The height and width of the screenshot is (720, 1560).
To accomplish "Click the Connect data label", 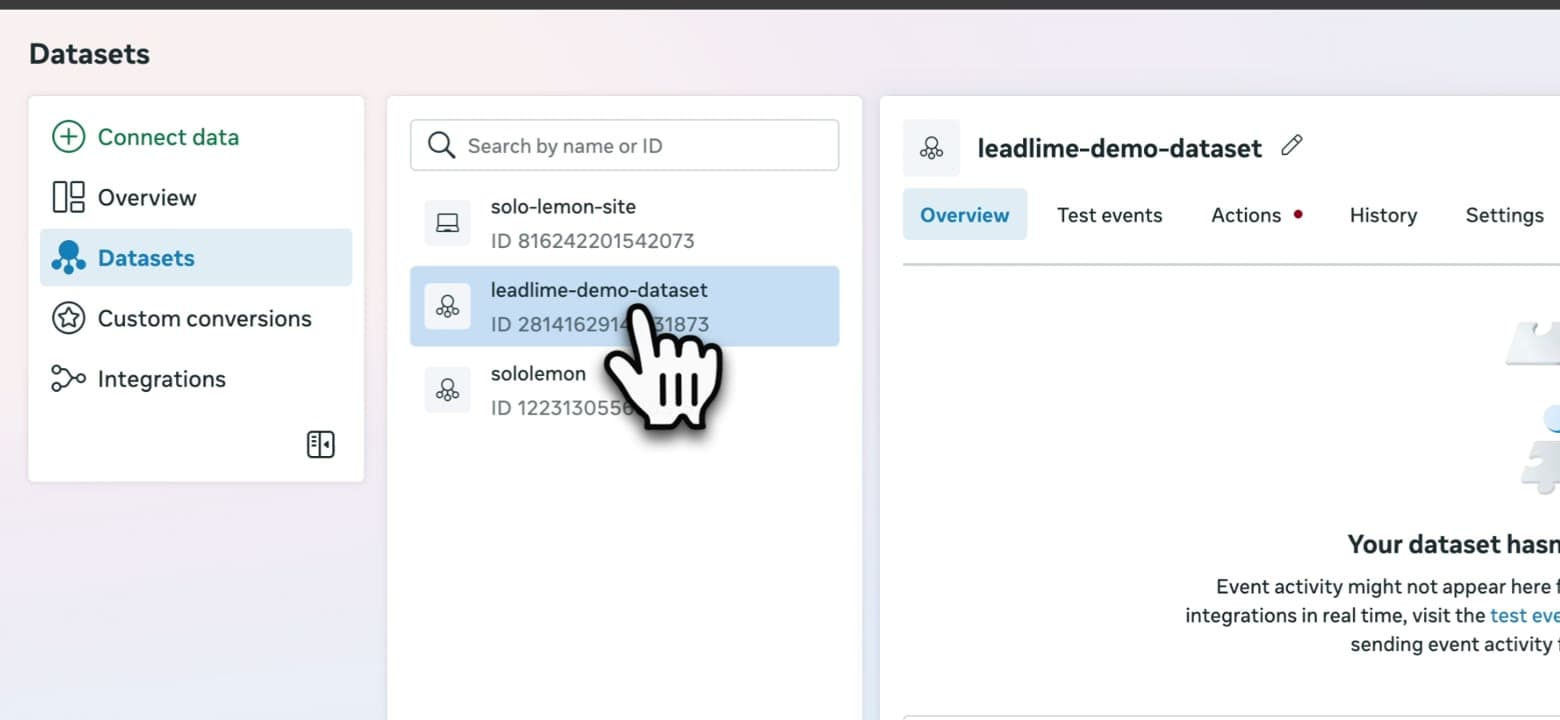I will 168,137.
